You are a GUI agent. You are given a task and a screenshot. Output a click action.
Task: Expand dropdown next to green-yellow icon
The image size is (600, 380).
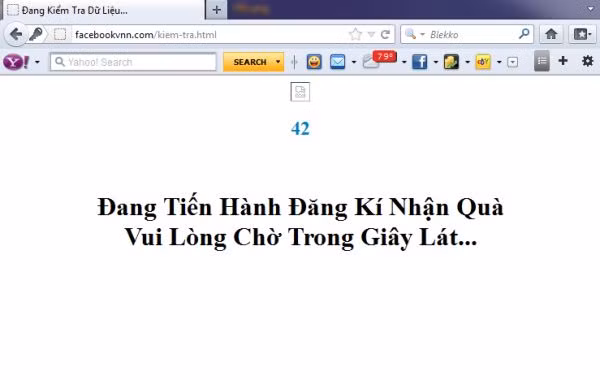pos(468,62)
